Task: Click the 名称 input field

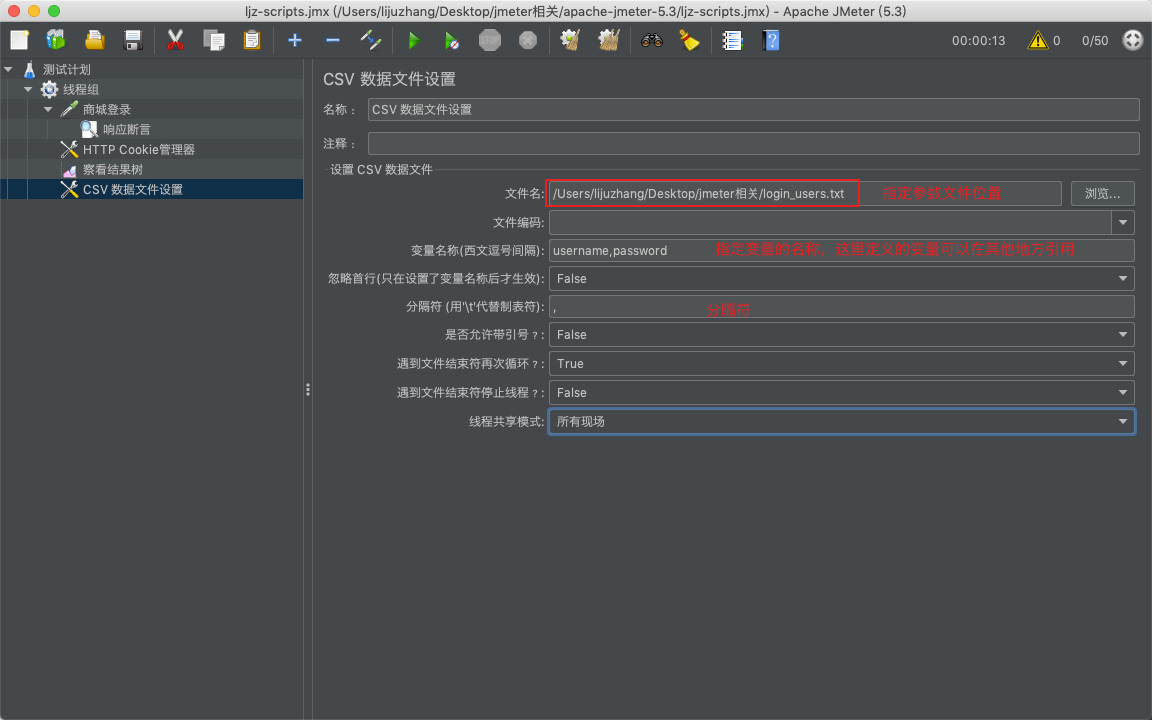Action: point(753,109)
